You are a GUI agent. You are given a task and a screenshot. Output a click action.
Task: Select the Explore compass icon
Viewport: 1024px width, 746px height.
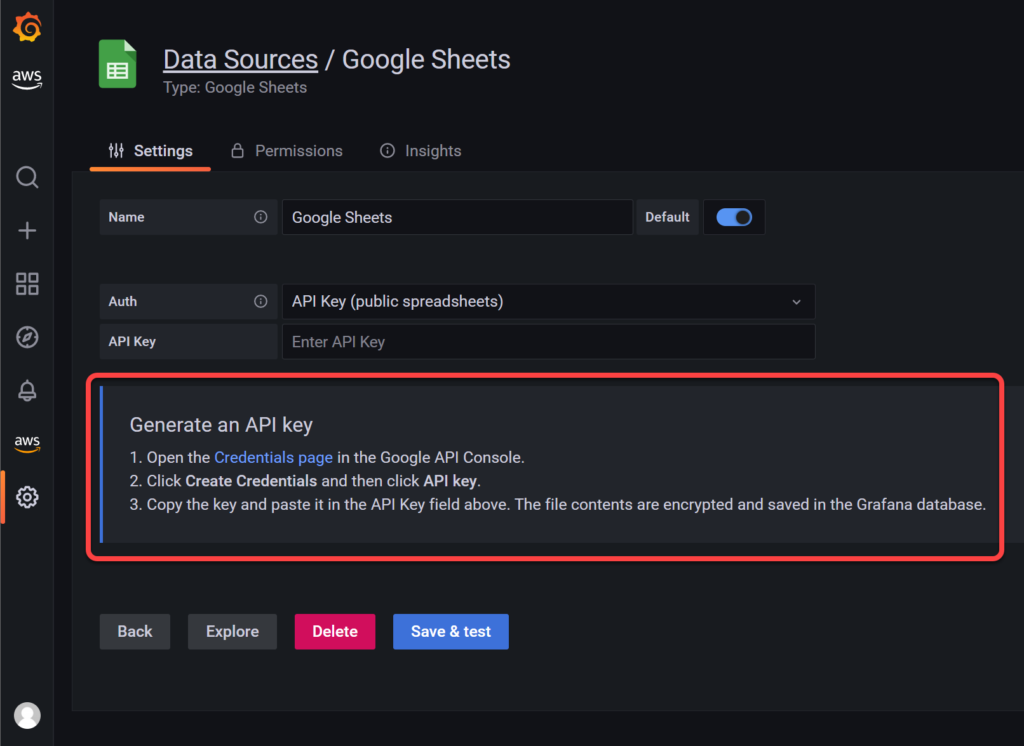coord(26,337)
